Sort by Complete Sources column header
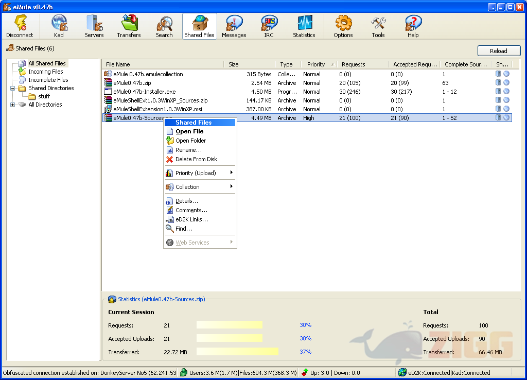 point(466,64)
